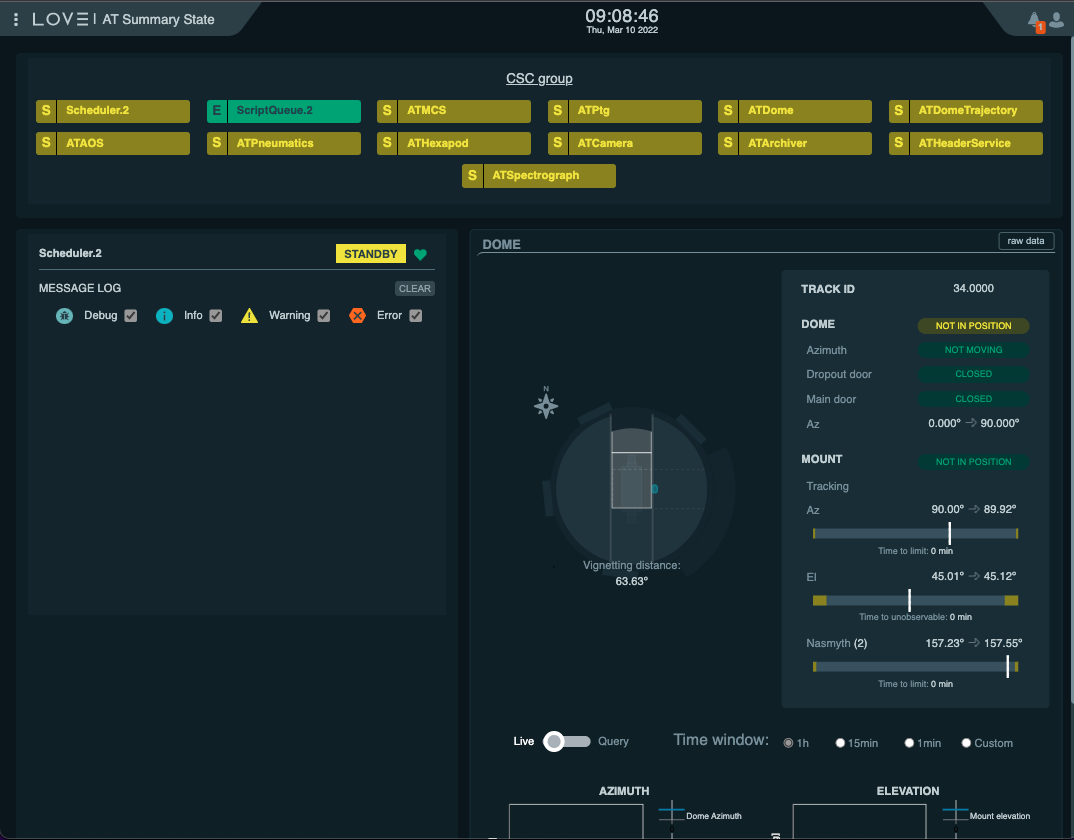The image size is (1074, 840).
Task: Open the user profile icon
Action: [1056, 19]
